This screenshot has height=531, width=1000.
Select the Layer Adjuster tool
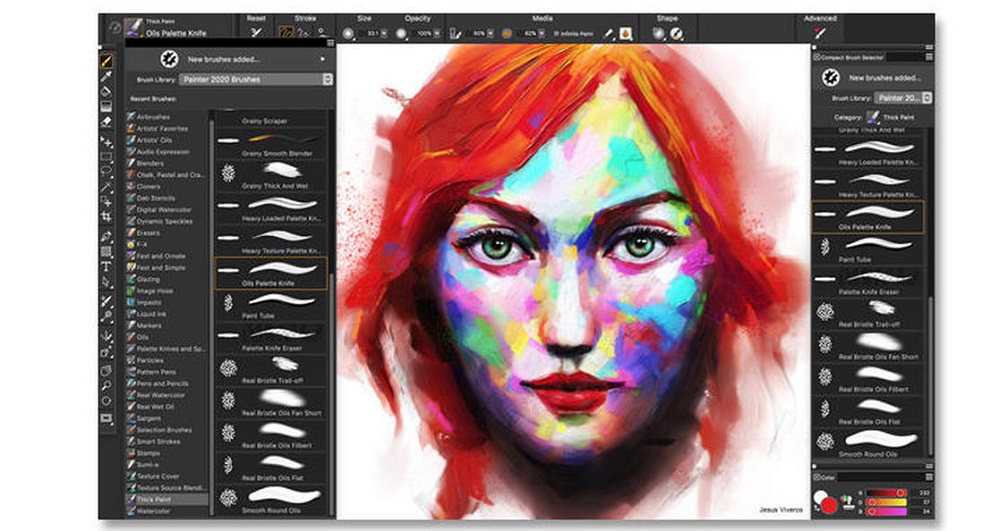[x=107, y=142]
